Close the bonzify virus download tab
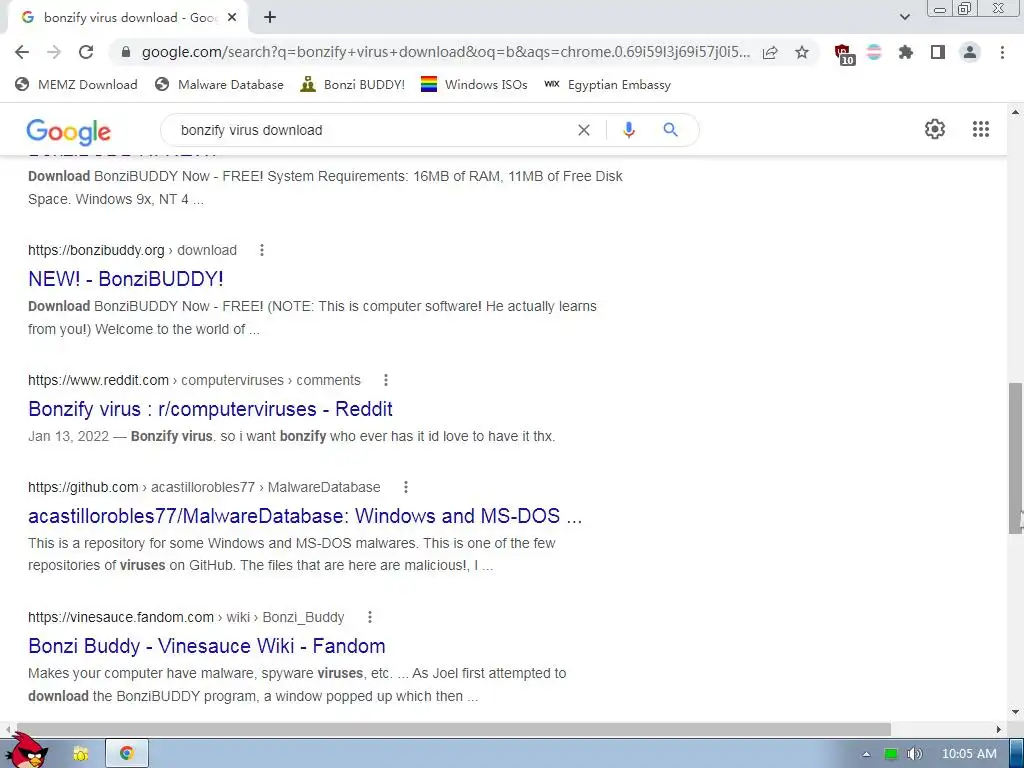Viewport: 1024px width, 768px height. pyautogui.click(x=232, y=18)
